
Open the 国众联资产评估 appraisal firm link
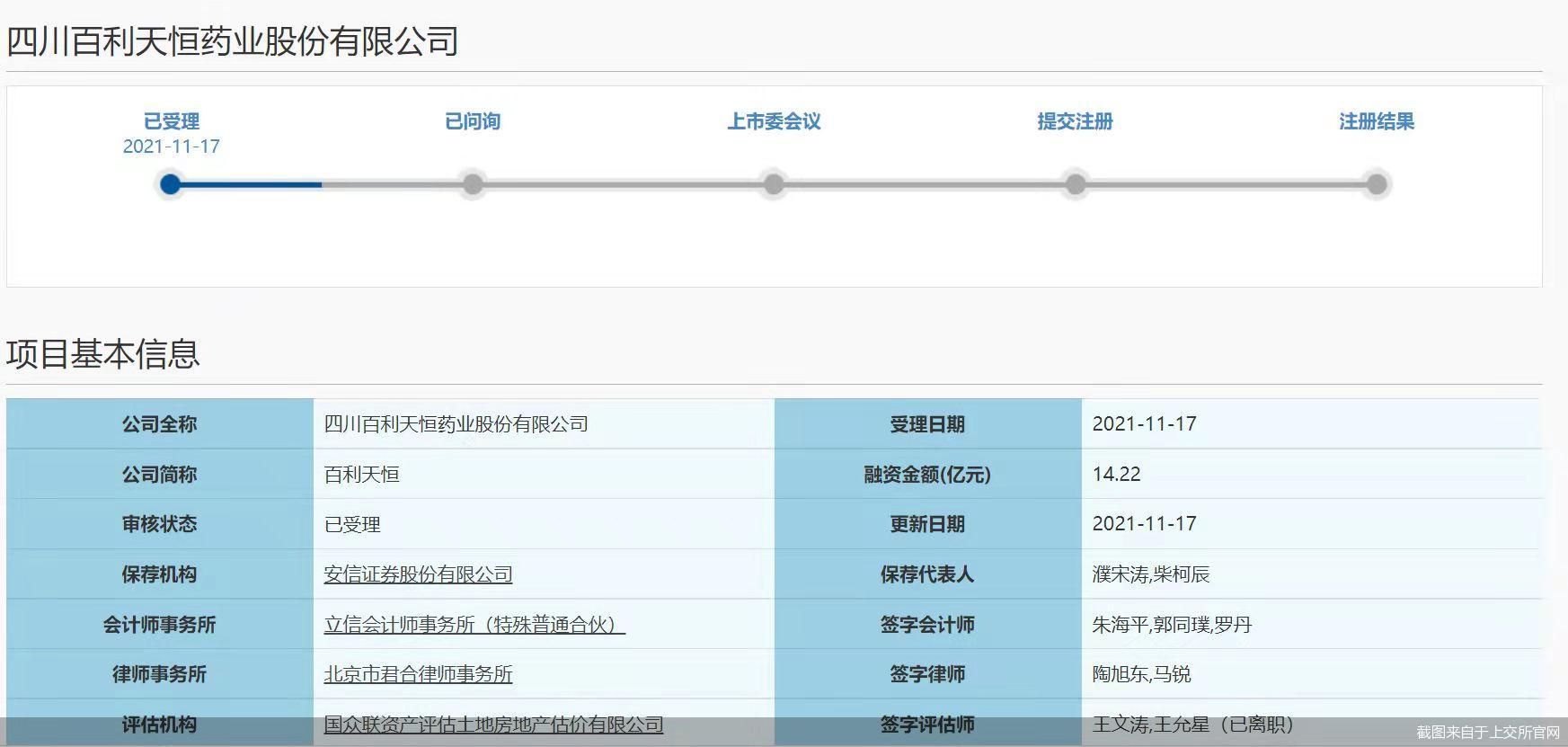(493, 725)
